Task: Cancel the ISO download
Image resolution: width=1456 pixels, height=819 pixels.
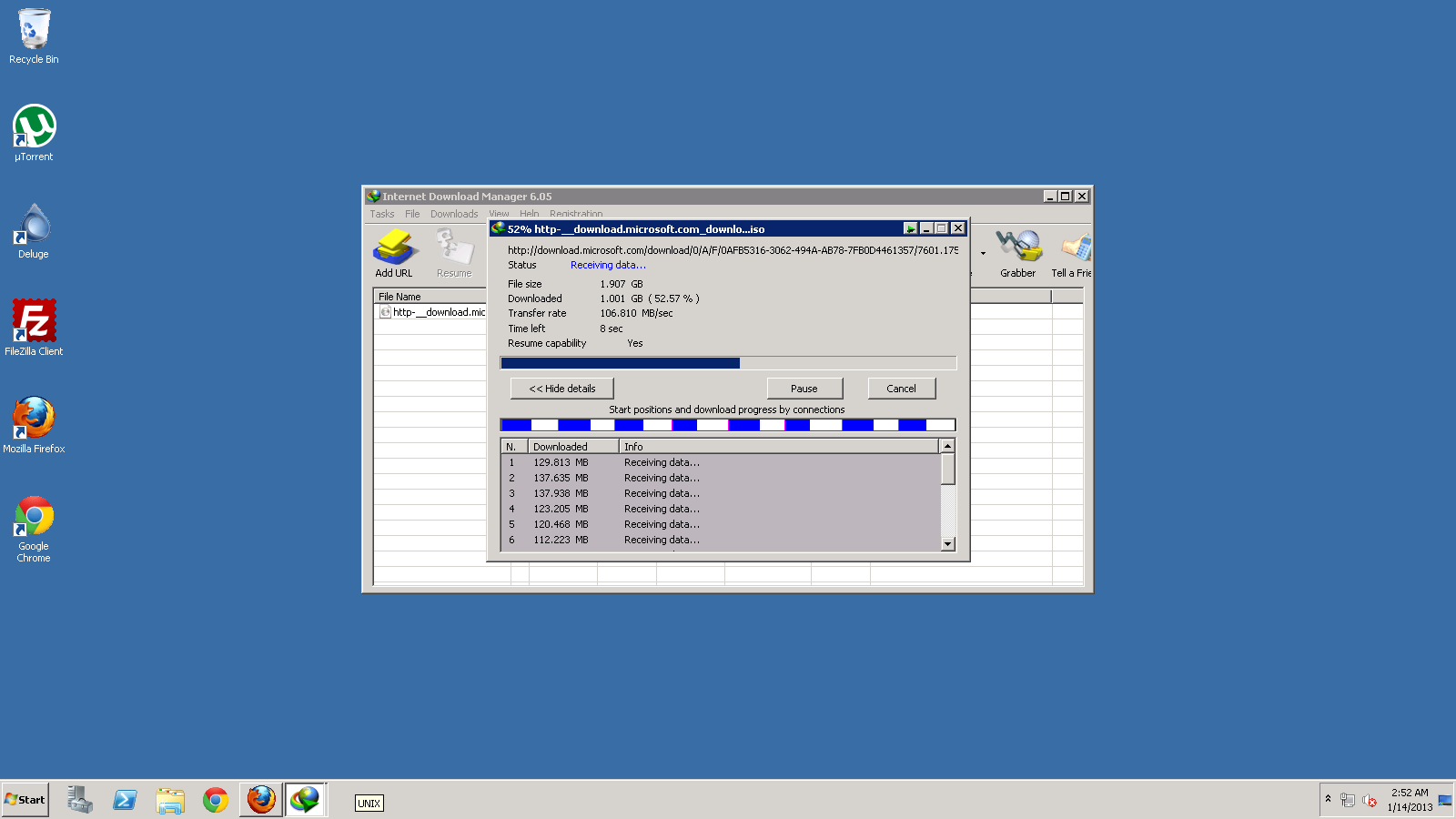Action: point(901,389)
